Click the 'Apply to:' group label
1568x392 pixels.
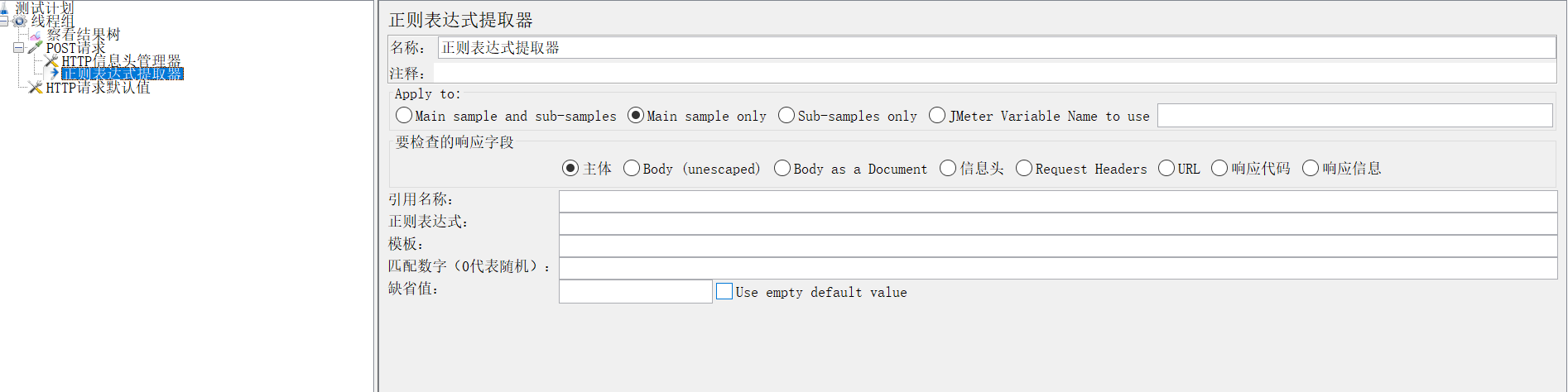427,94
